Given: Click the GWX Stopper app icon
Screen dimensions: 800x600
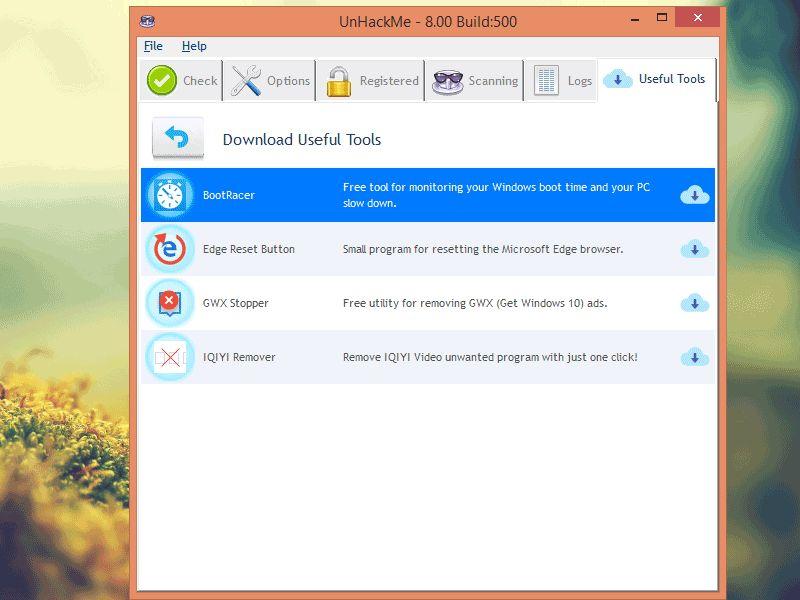Looking at the screenshot, I should tap(170, 303).
